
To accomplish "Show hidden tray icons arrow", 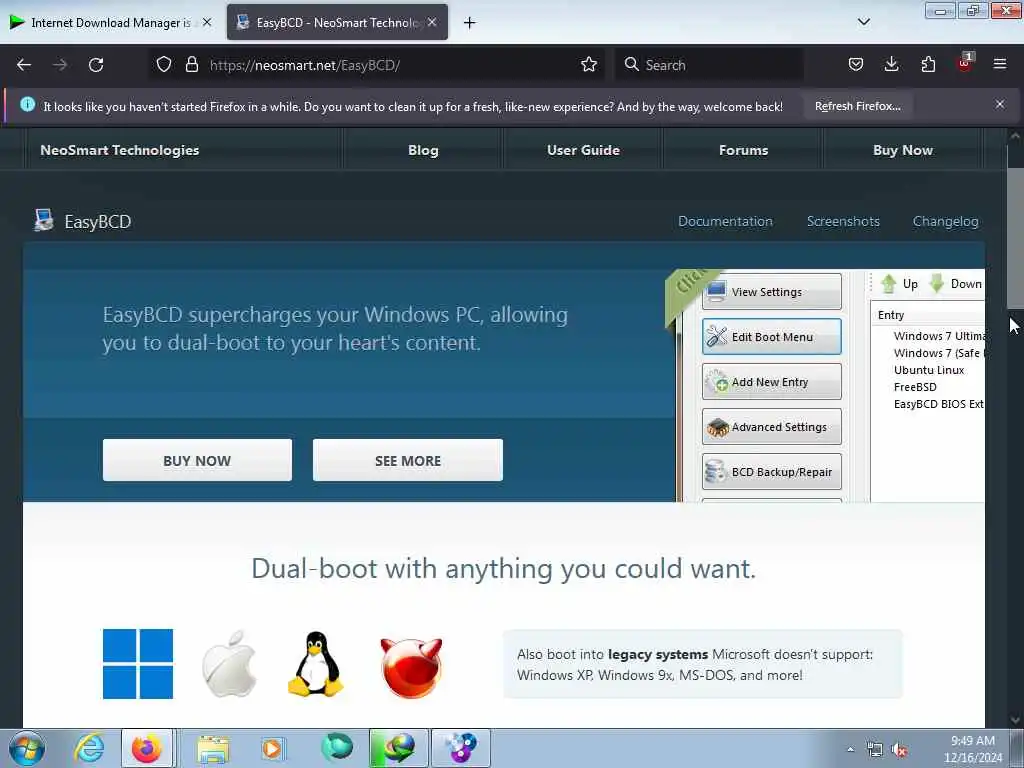I will (x=850, y=750).
